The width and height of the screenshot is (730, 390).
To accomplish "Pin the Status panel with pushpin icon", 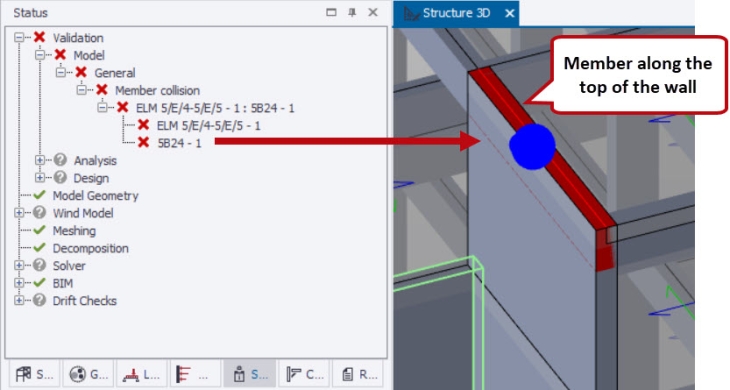I will (352, 13).
